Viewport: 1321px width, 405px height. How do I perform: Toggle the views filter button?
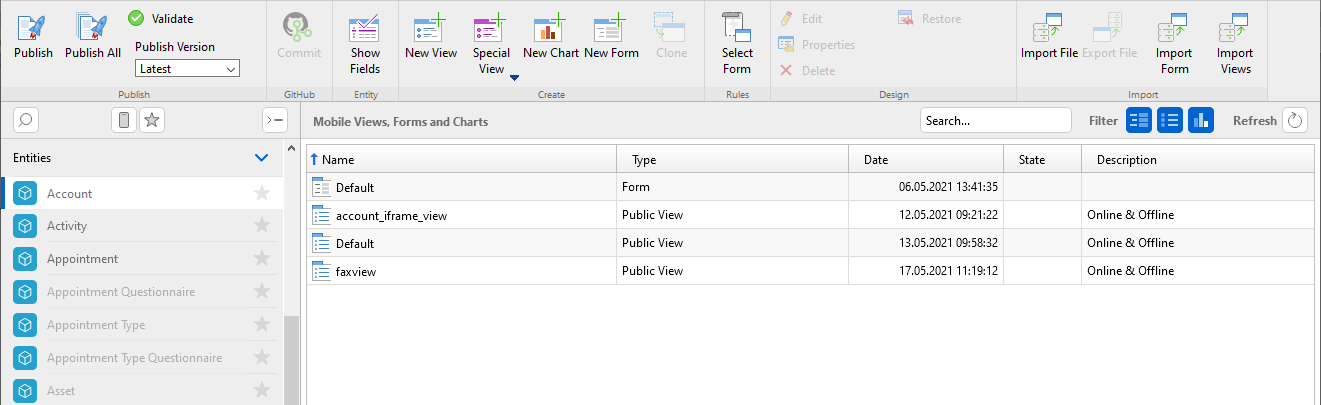click(1170, 120)
